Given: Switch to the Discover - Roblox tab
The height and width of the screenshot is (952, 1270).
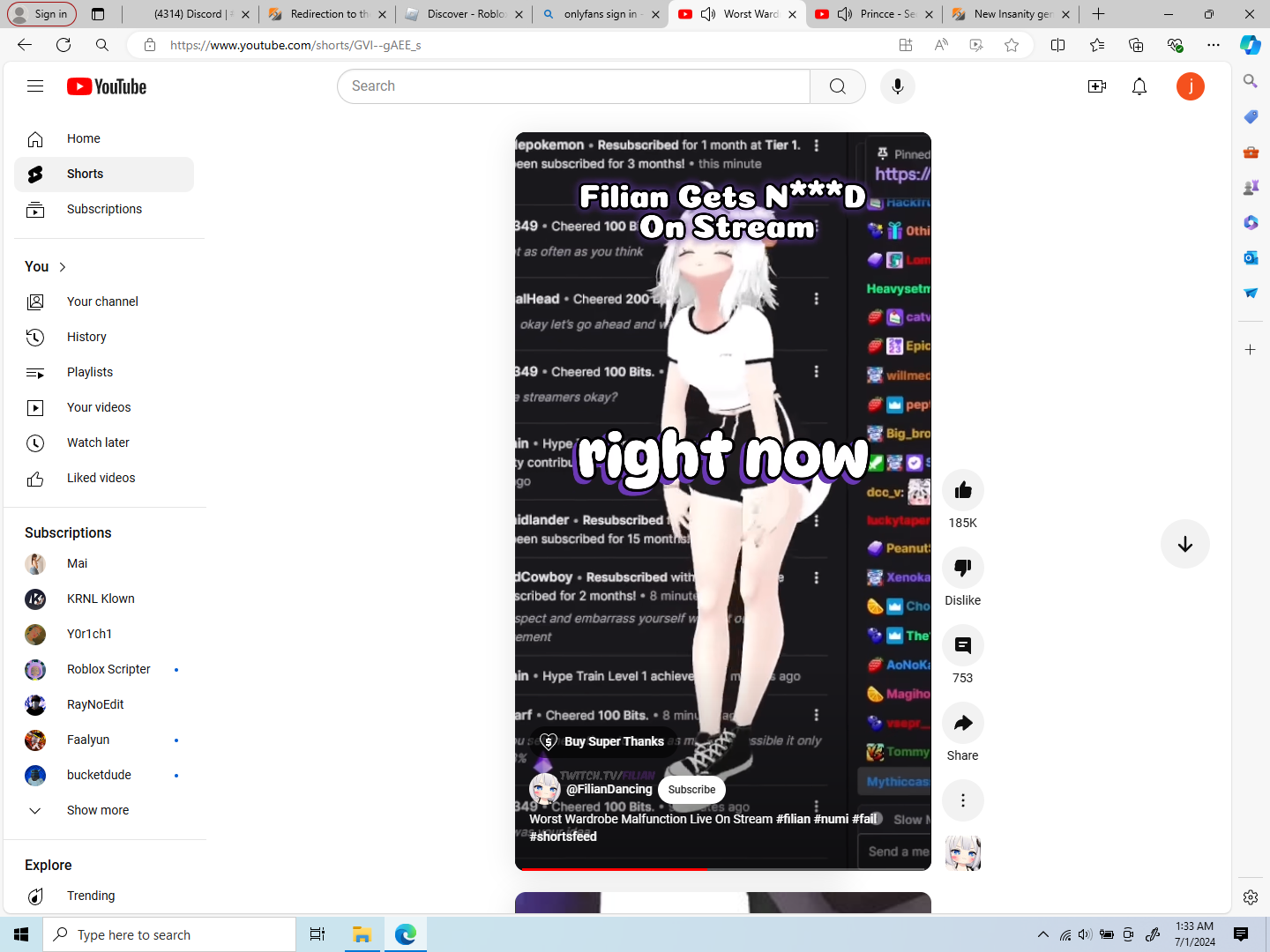Looking at the screenshot, I should [463, 14].
